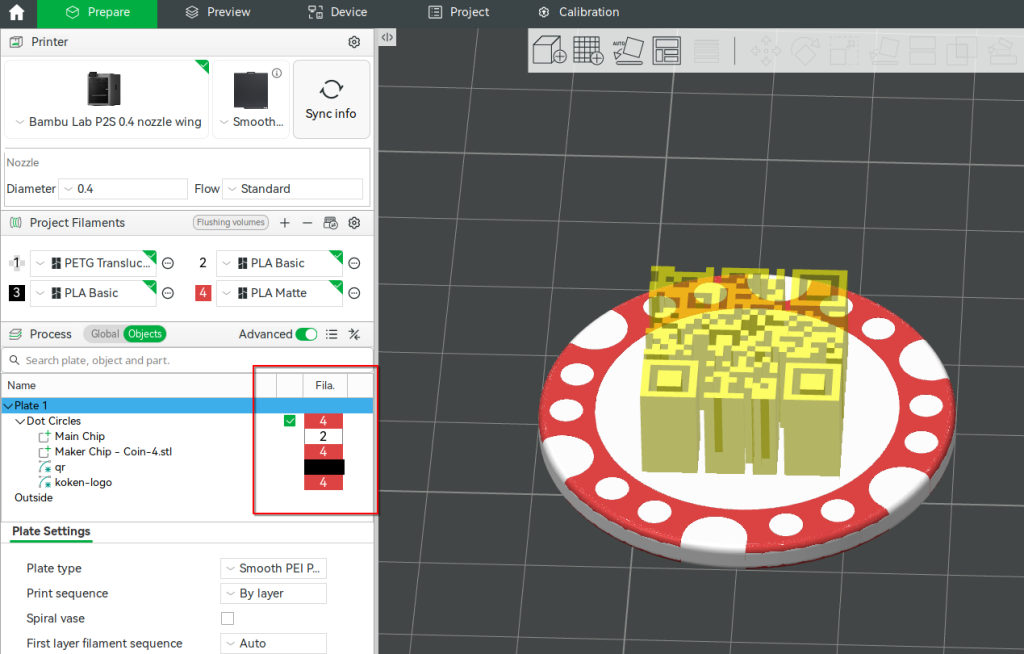Viewport: 1024px width, 654px height.
Task: Open the nozzle Diameter dropdown
Action: coord(123,189)
